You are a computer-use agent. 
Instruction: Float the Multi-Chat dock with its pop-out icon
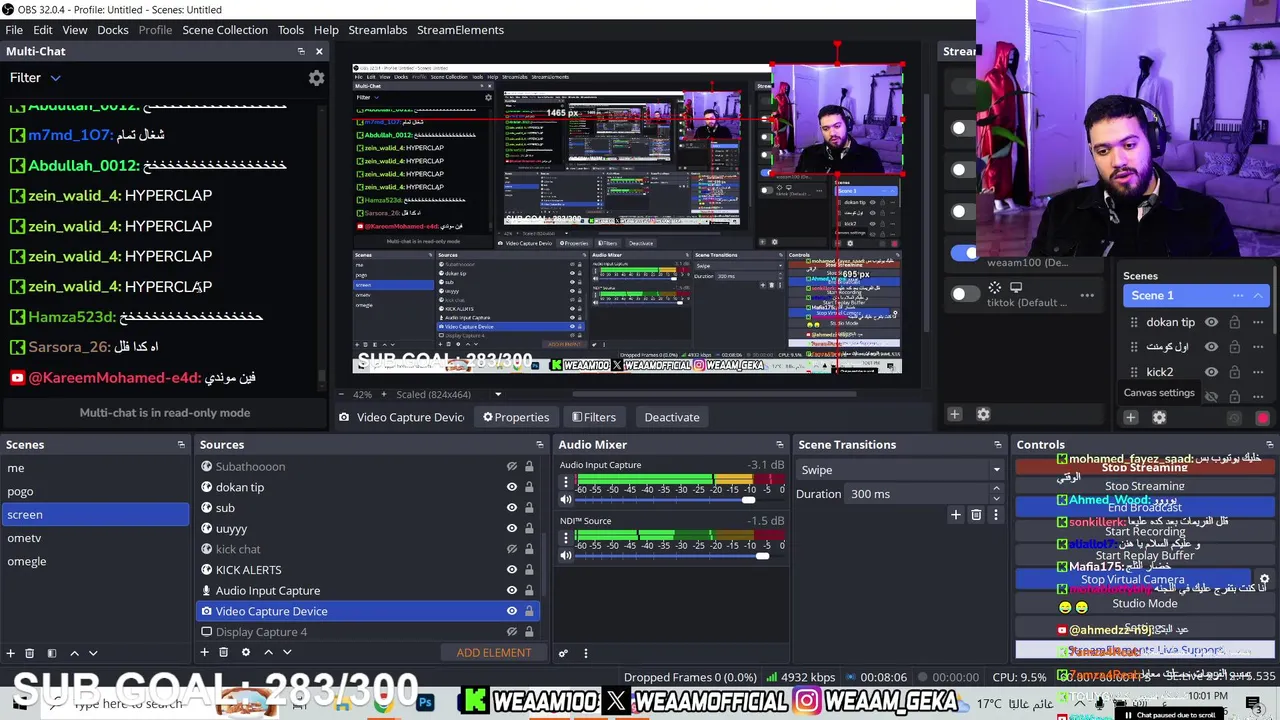pos(301,51)
